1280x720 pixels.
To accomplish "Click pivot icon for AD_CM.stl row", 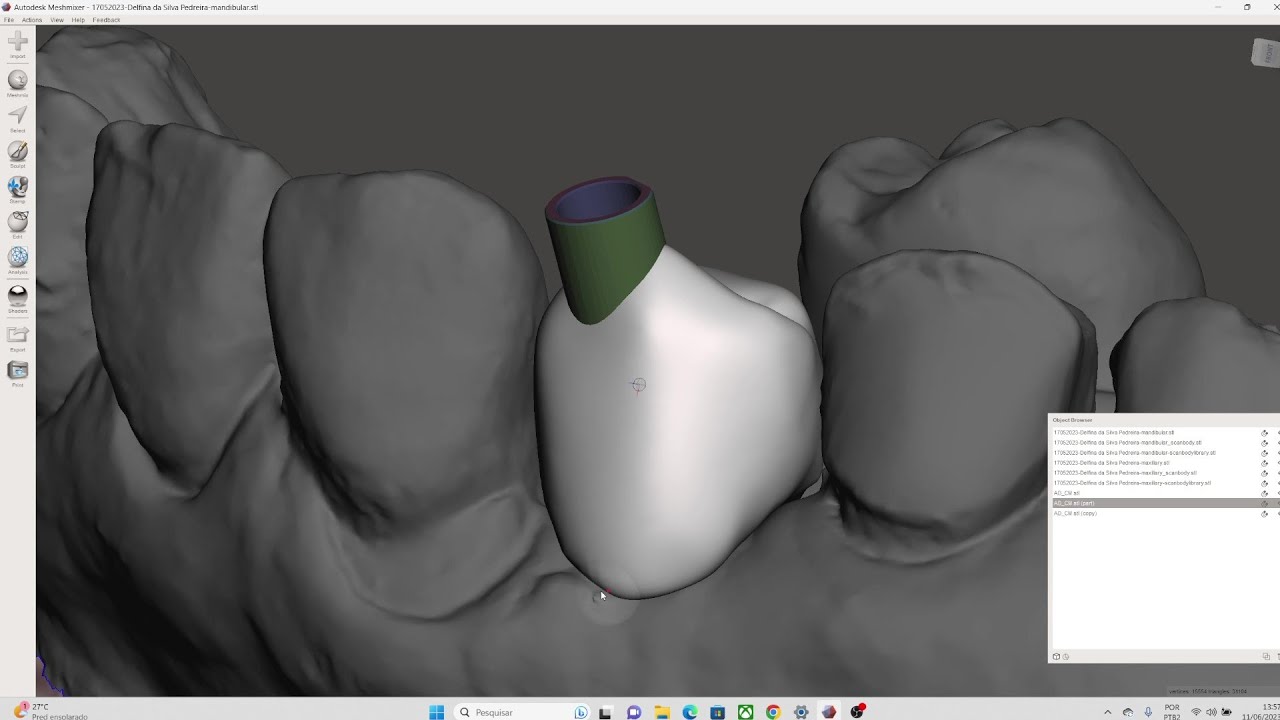I will (x=1265, y=493).
